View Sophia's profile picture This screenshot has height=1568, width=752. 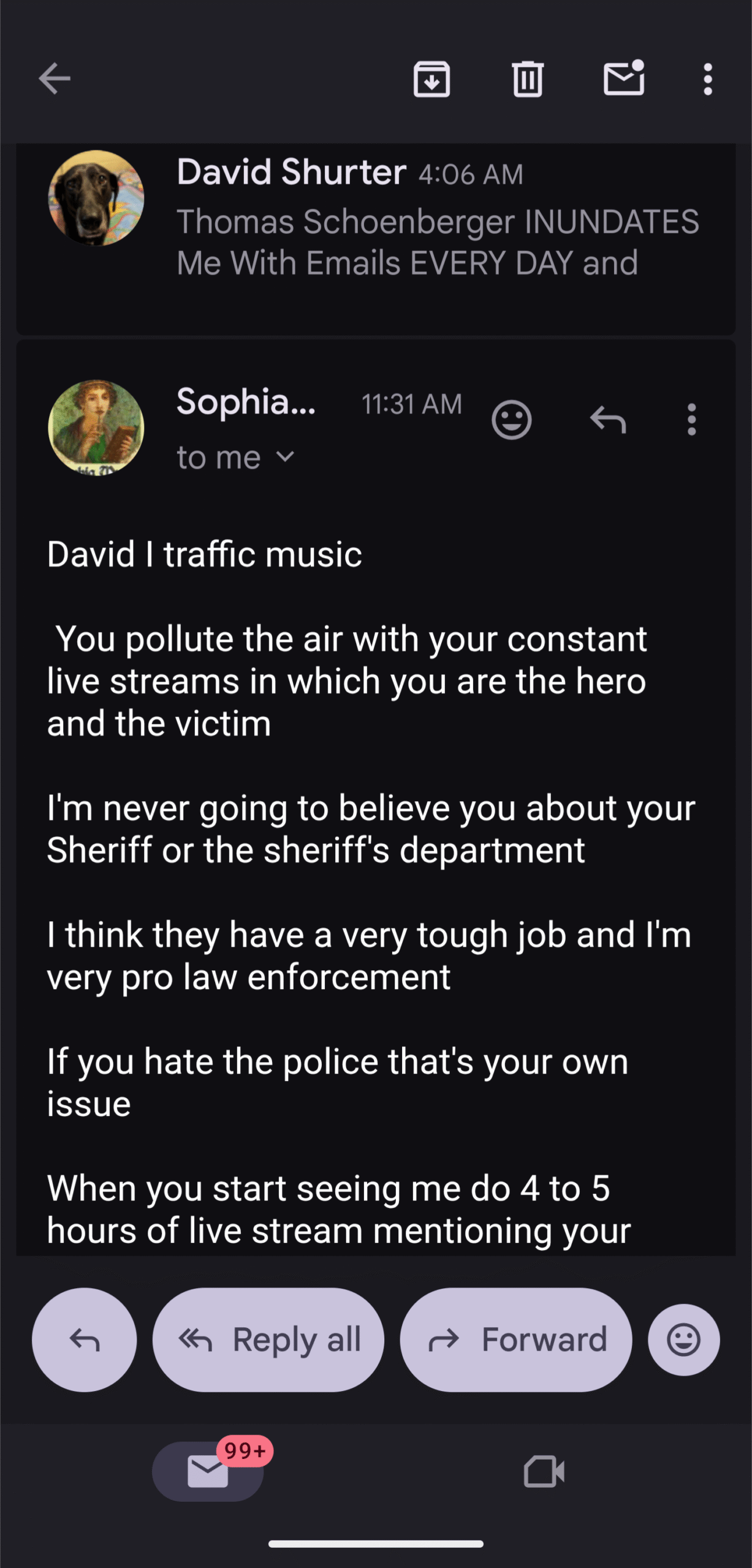pyautogui.click(x=96, y=428)
